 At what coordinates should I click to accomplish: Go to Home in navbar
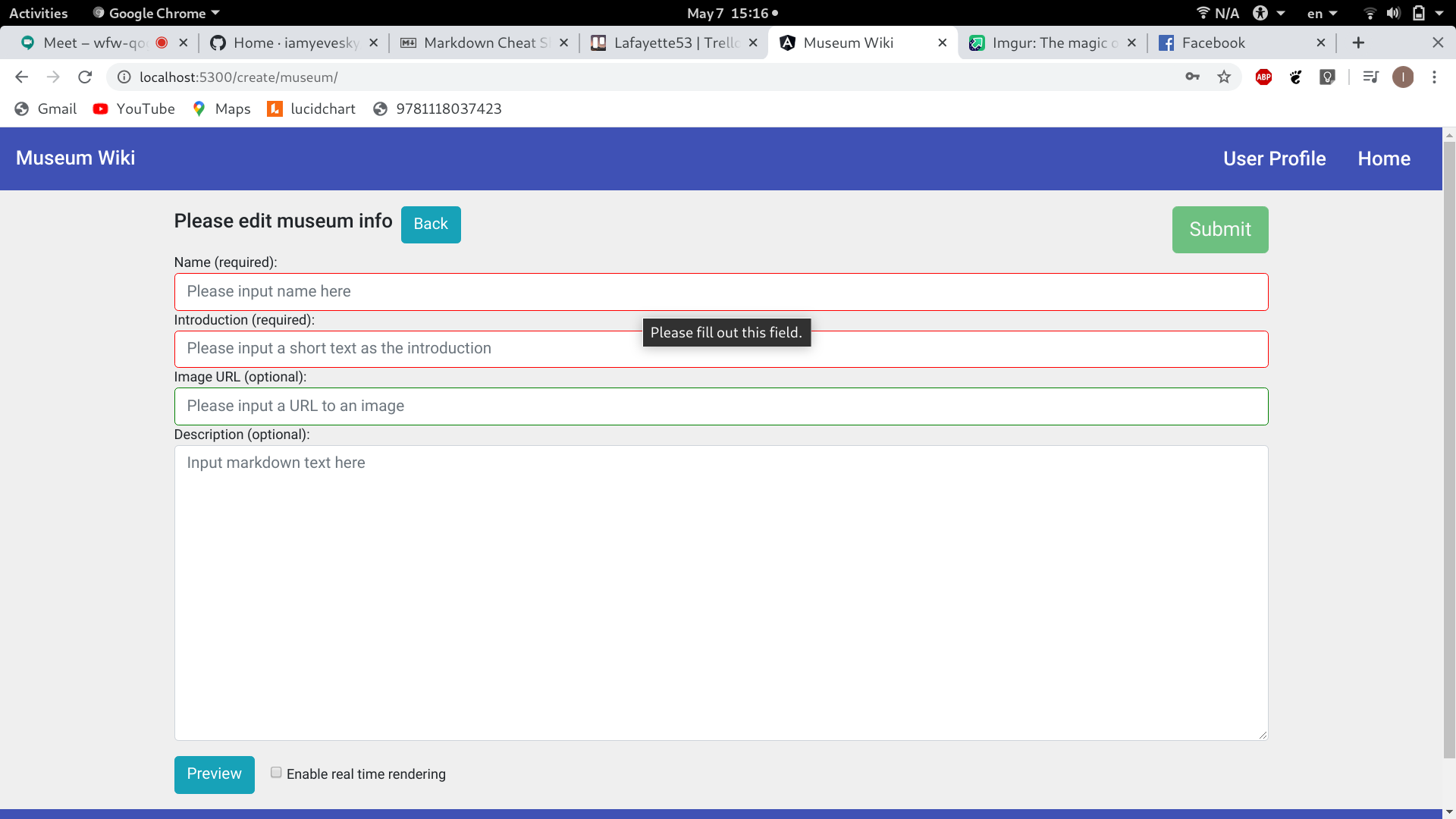(x=1384, y=158)
